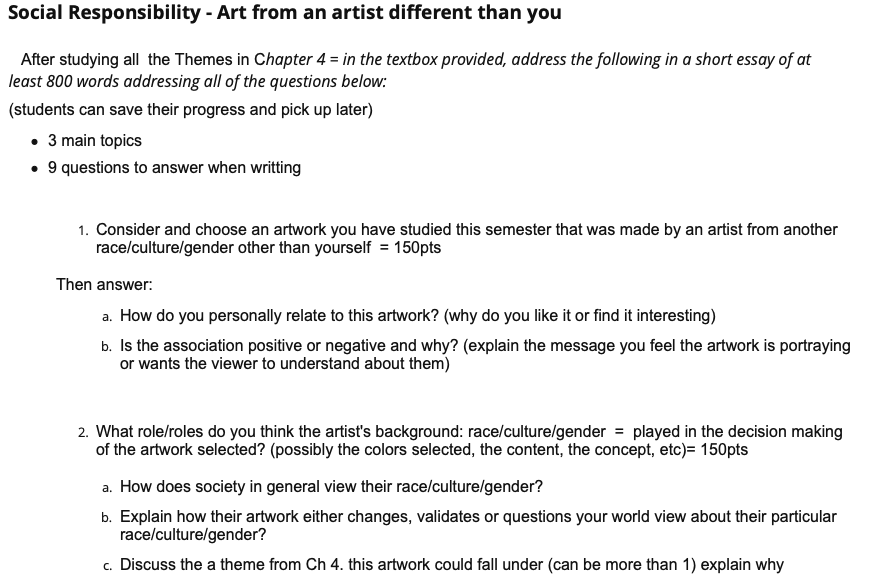Click 'Discuss the a theme from Ch 4'
This screenshot has width=888, height=587.
pos(232,564)
